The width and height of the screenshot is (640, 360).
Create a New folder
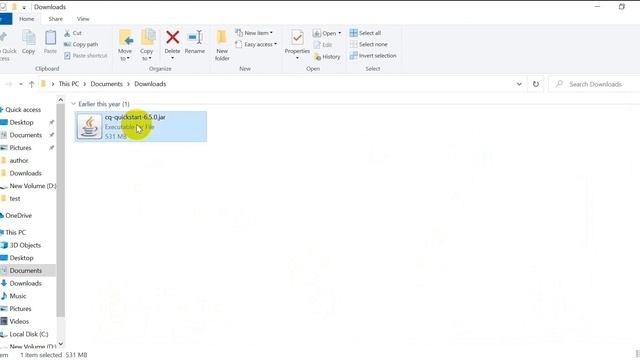coord(222,45)
